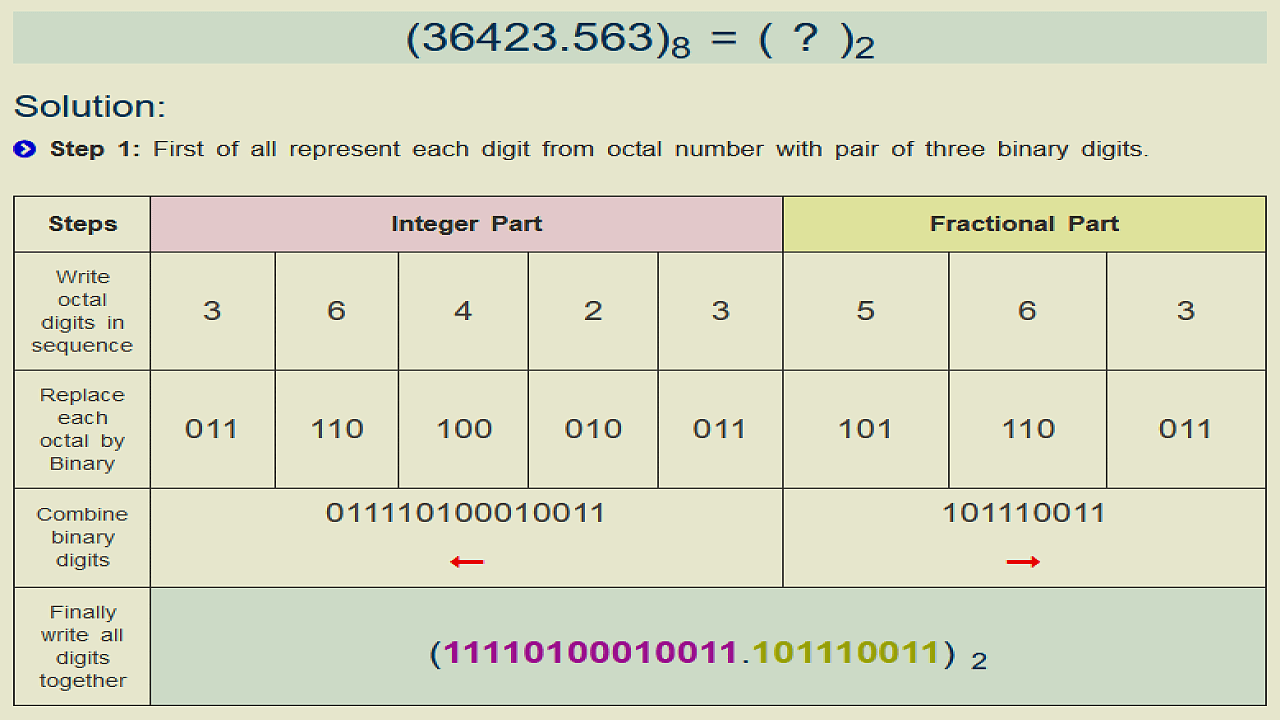Click the red left-pointing arrow

466,562
